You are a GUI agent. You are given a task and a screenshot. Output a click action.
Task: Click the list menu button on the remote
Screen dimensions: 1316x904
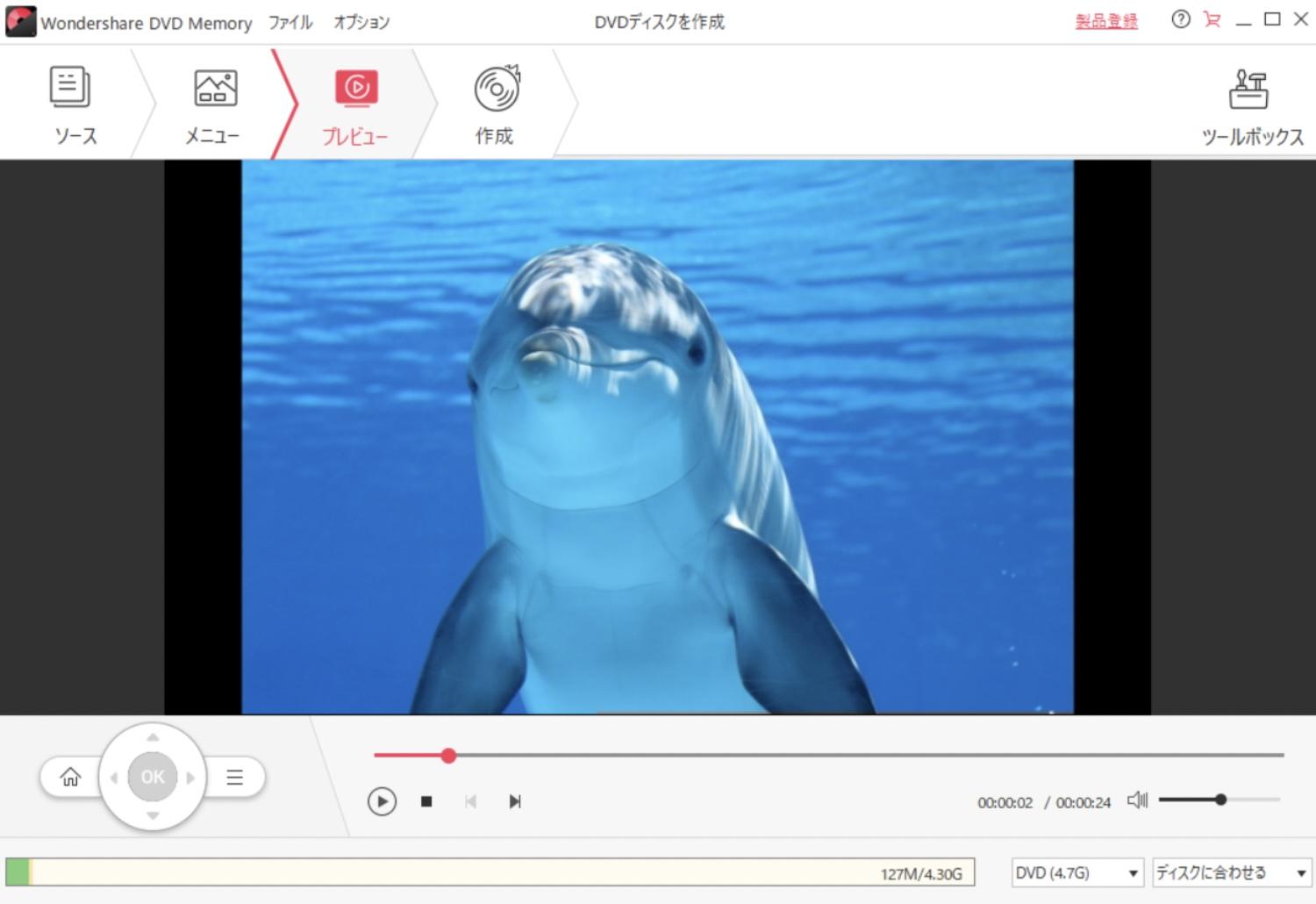235,777
